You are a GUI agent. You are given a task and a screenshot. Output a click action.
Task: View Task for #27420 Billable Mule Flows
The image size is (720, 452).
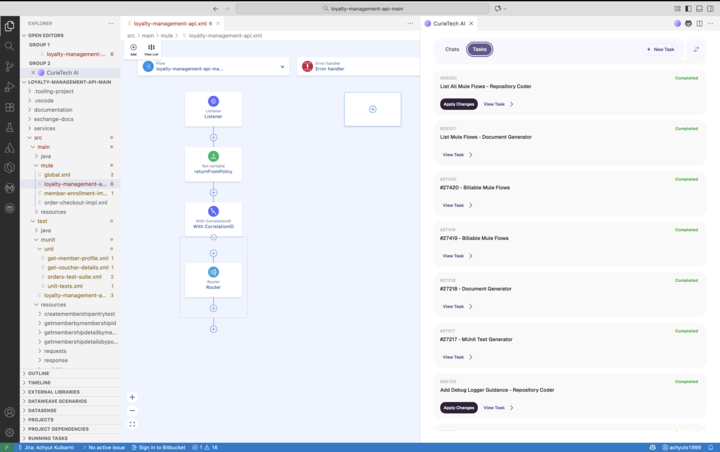[x=457, y=205]
